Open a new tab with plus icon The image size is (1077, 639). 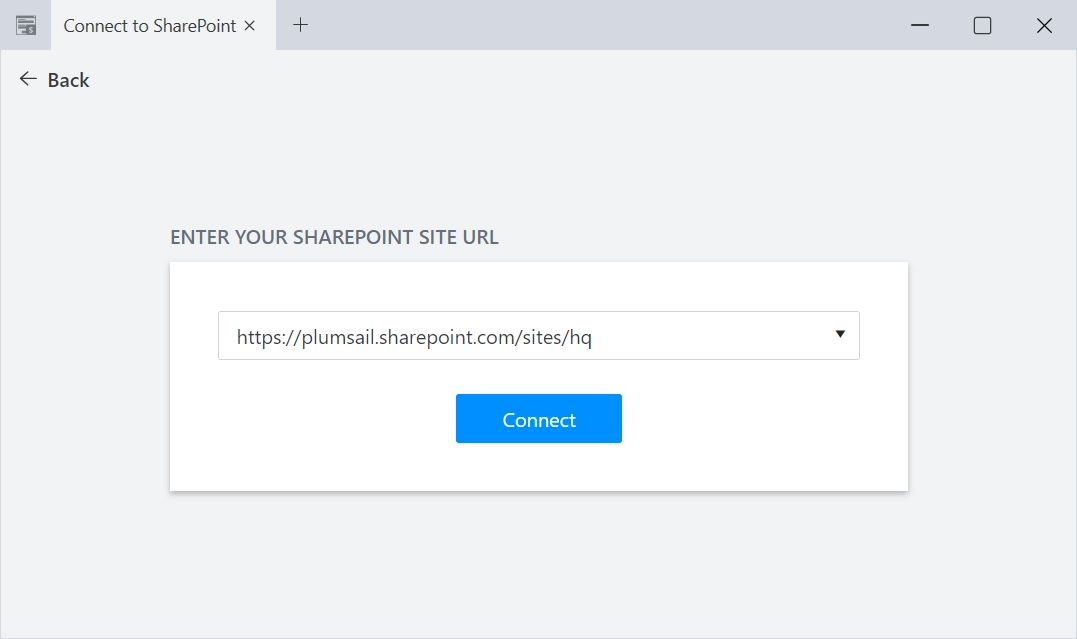[300, 25]
